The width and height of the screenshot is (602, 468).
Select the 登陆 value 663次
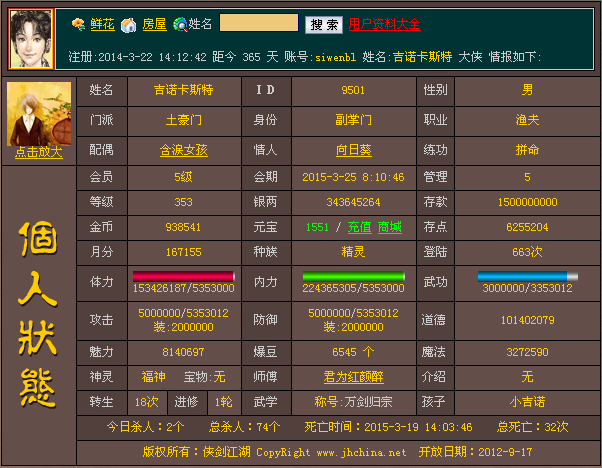click(x=528, y=252)
